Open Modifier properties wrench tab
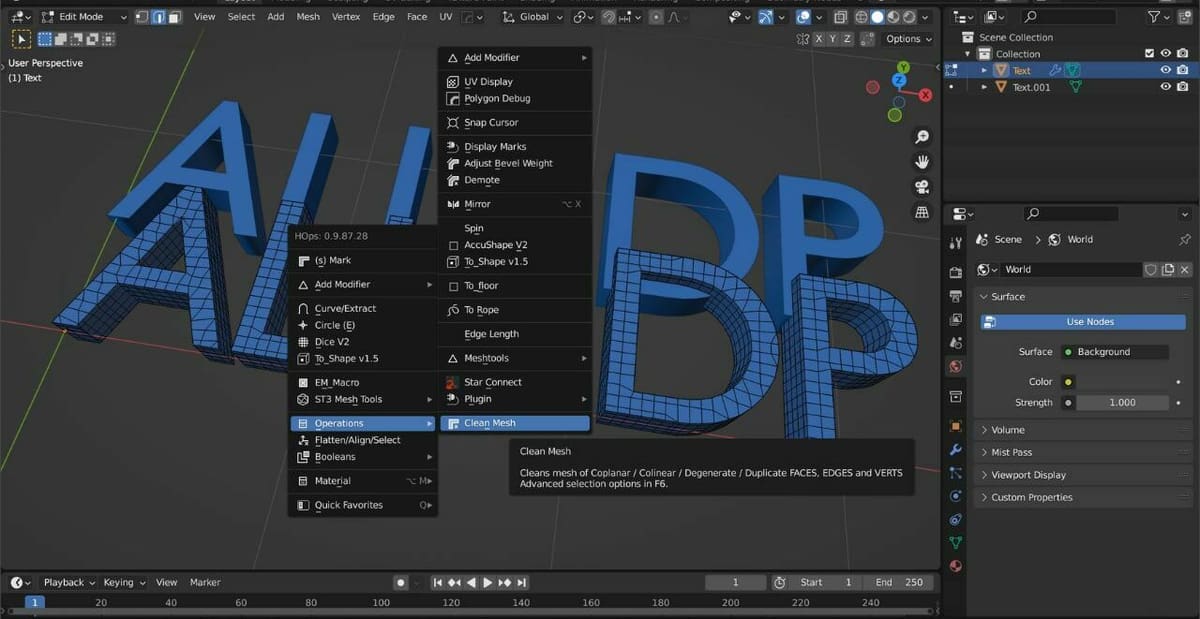The image size is (1200, 619). 956,450
